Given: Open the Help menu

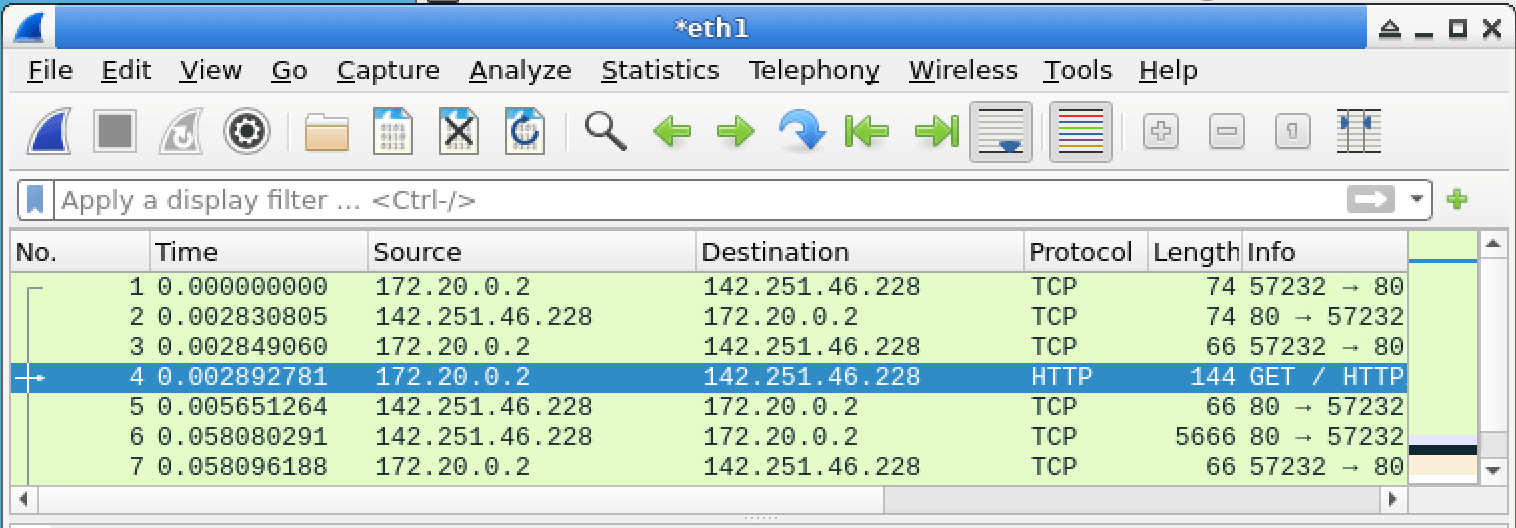Looking at the screenshot, I should 1168,70.
